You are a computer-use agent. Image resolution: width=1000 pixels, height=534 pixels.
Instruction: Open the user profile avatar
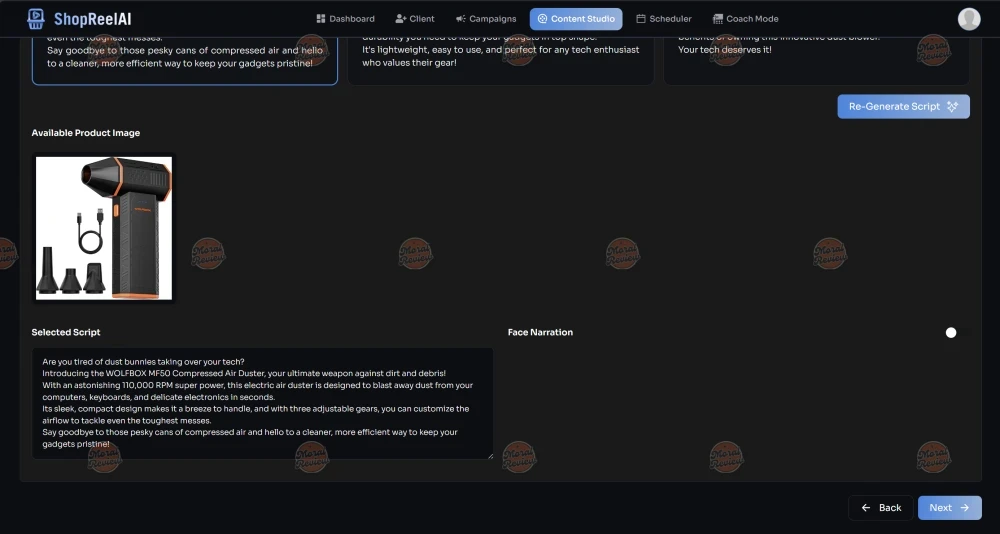click(968, 18)
